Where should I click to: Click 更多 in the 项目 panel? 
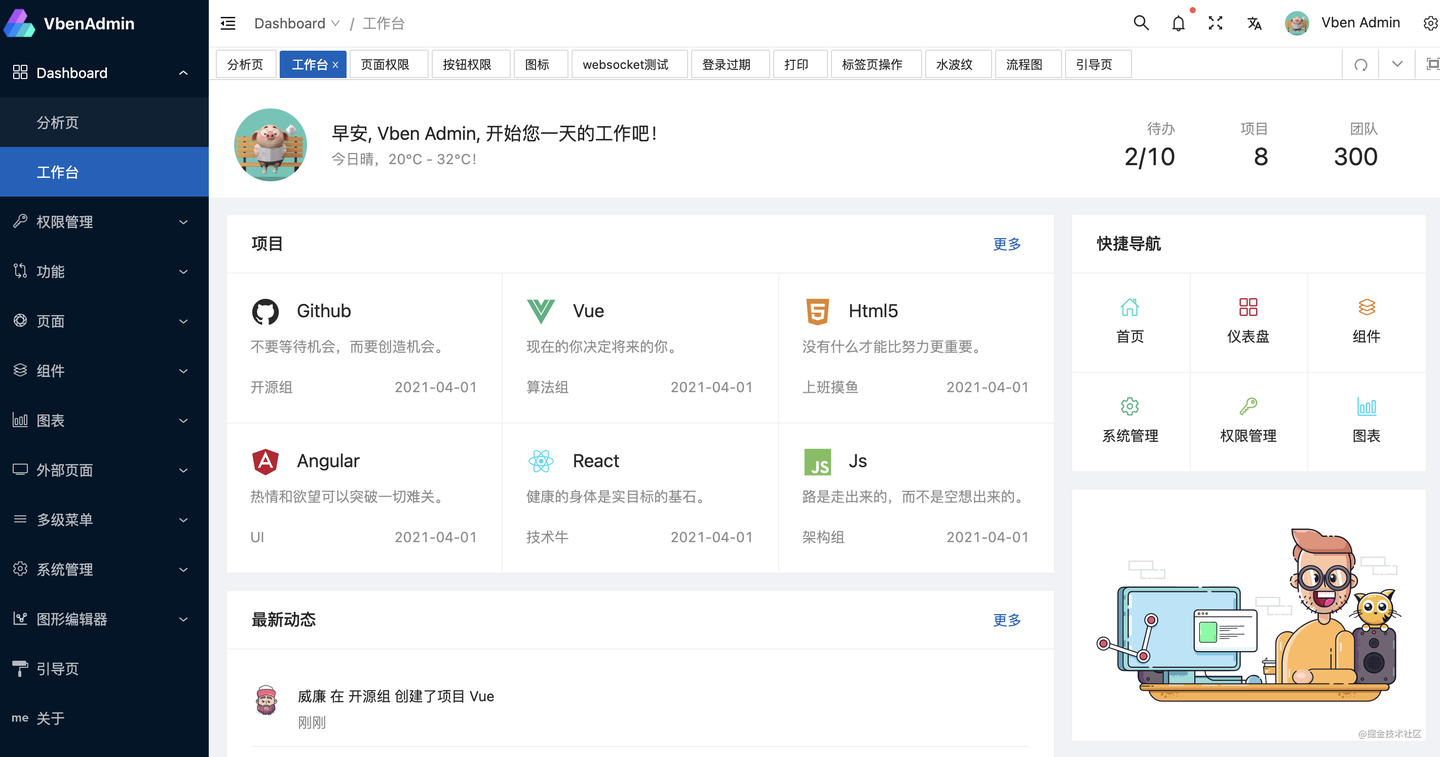pyautogui.click(x=1006, y=243)
